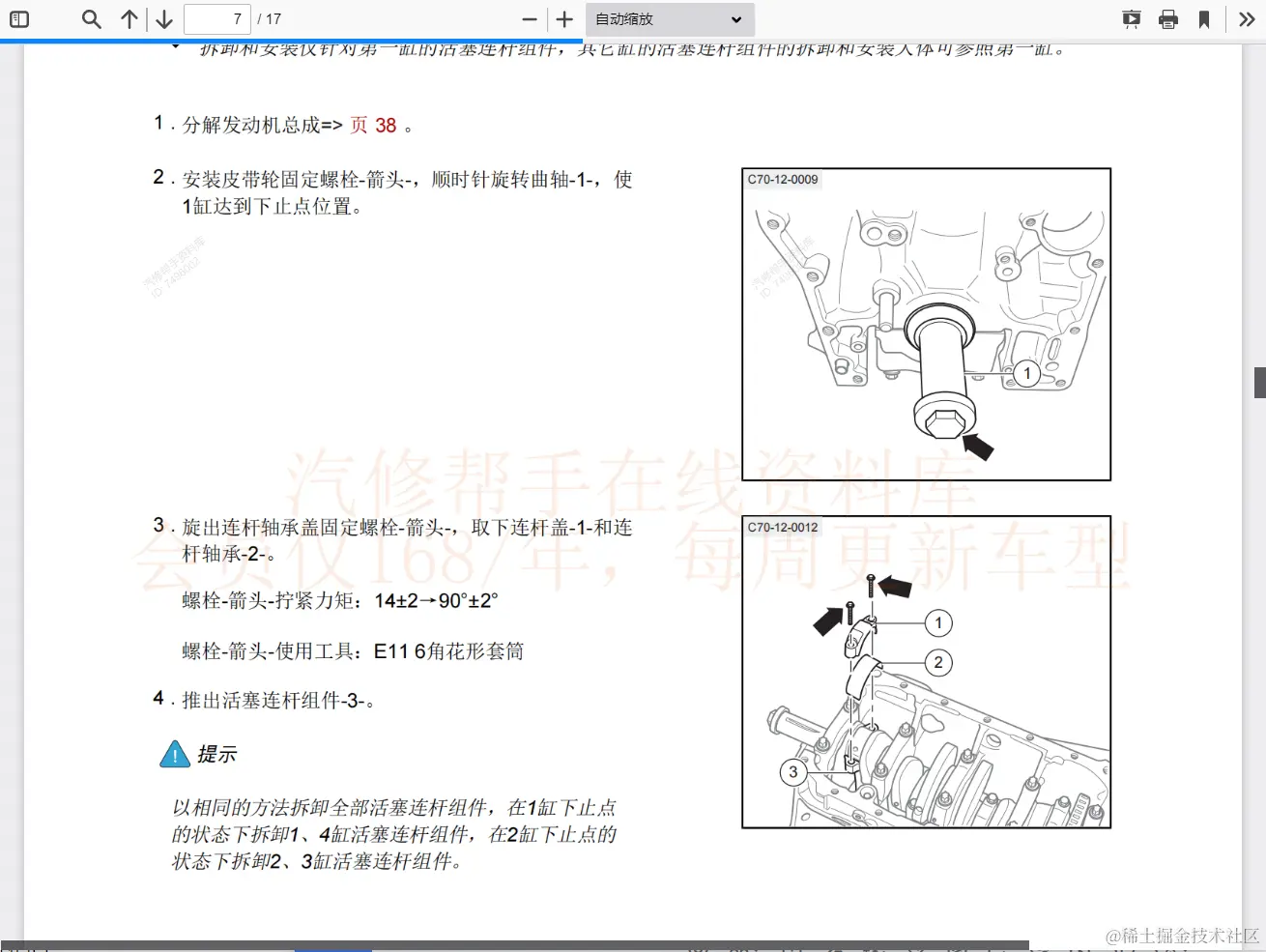Toggle presentation mode on
The width and height of the screenshot is (1266, 952).
coord(1131,18)
